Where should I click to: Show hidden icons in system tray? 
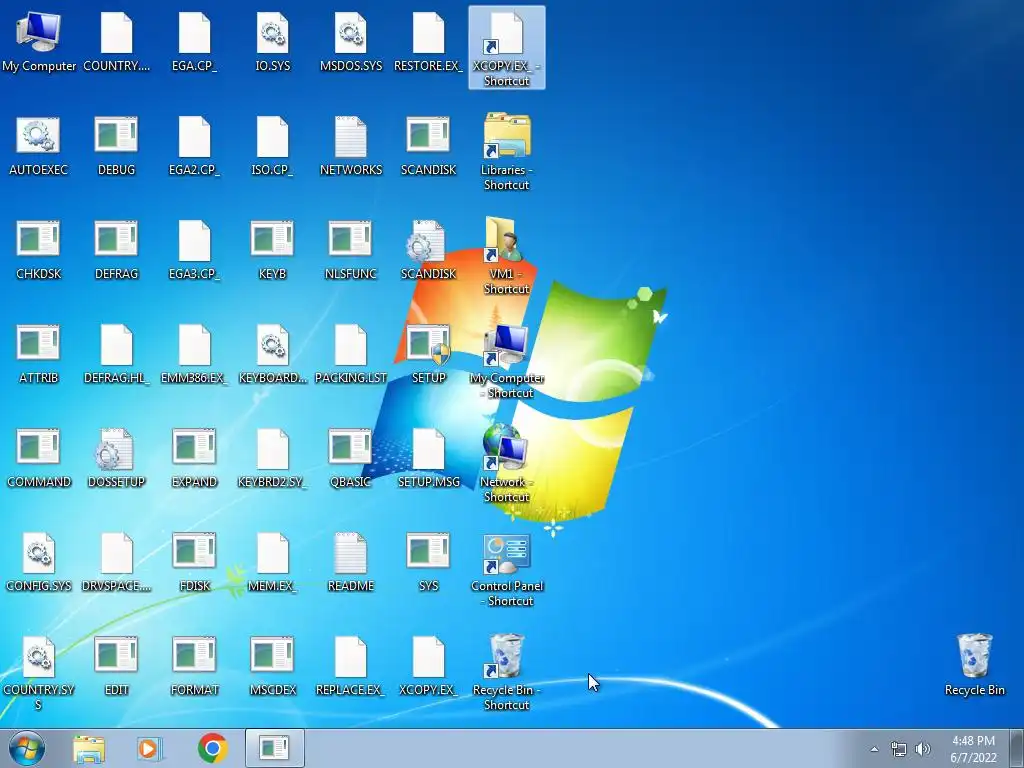874,749
